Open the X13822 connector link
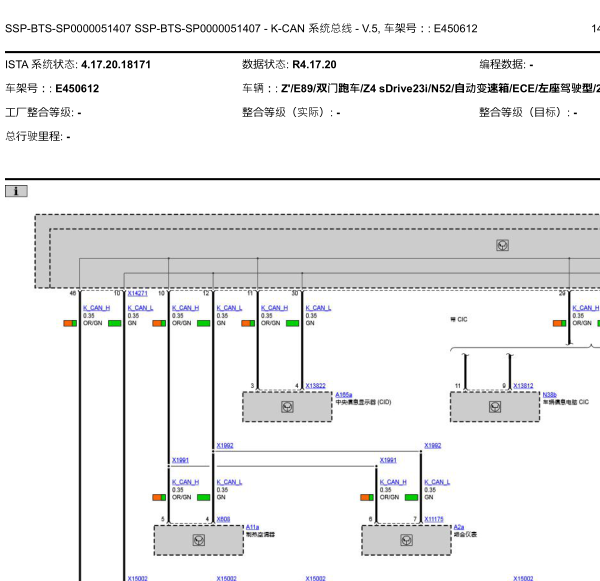 click(x=315, y=385)
